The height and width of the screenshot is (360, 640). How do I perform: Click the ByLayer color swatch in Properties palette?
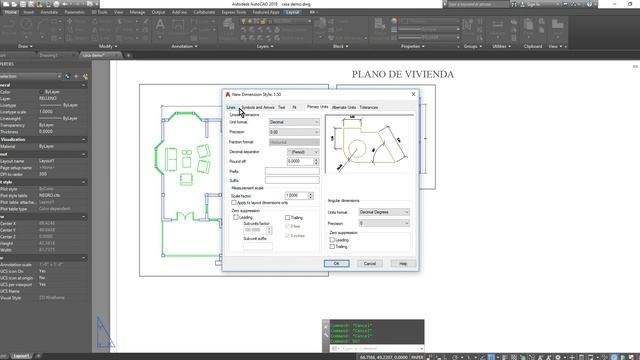pos(41,92)
